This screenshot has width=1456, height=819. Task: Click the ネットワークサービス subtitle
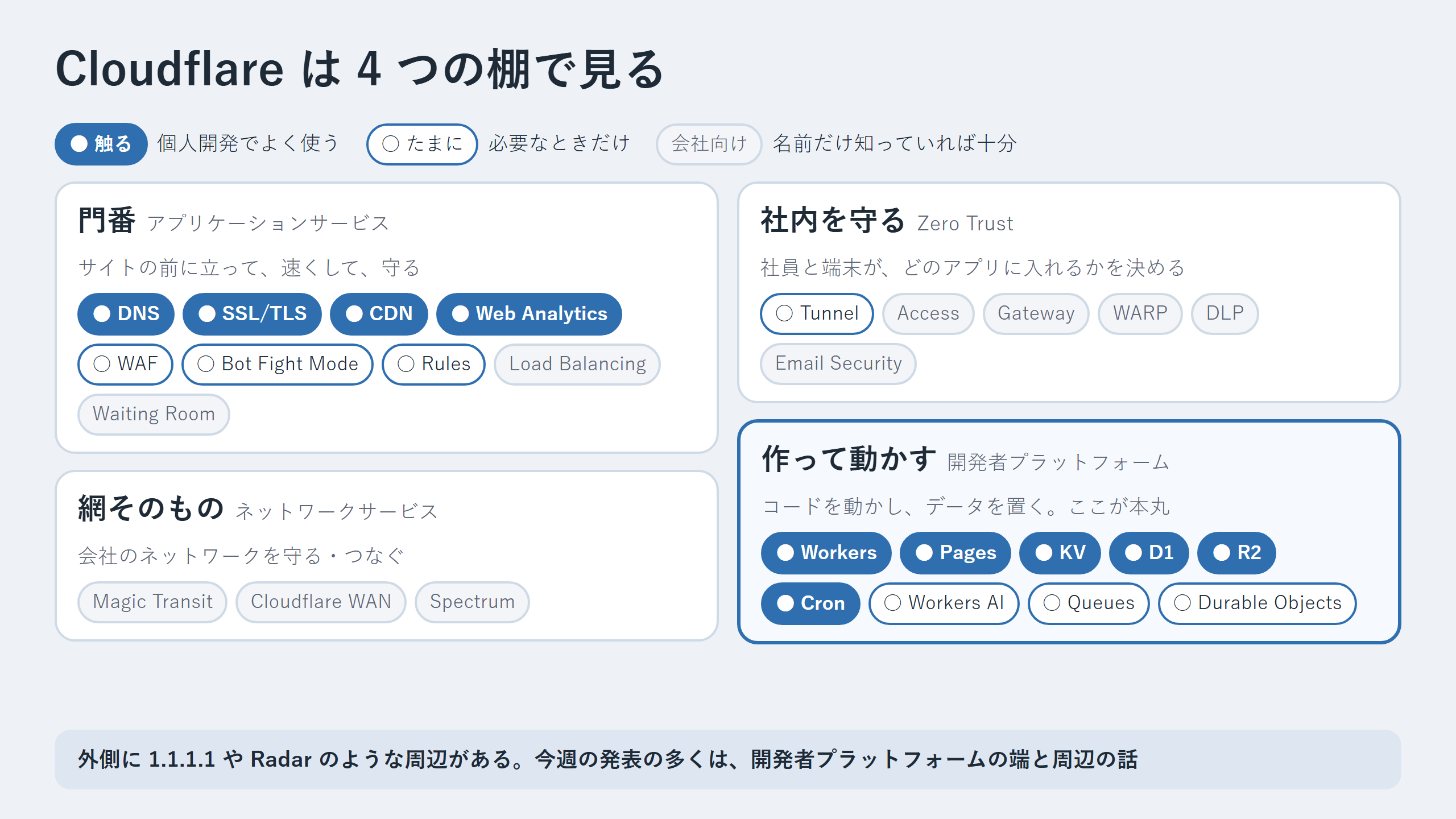(x=337, y=511)
